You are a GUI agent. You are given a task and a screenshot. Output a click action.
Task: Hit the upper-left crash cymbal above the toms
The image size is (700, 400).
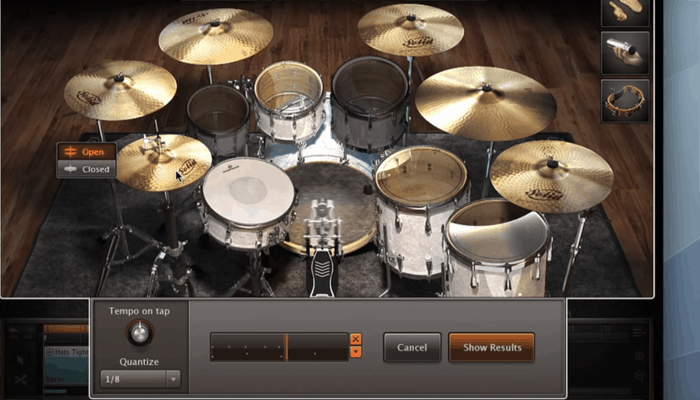coord(216,36)
